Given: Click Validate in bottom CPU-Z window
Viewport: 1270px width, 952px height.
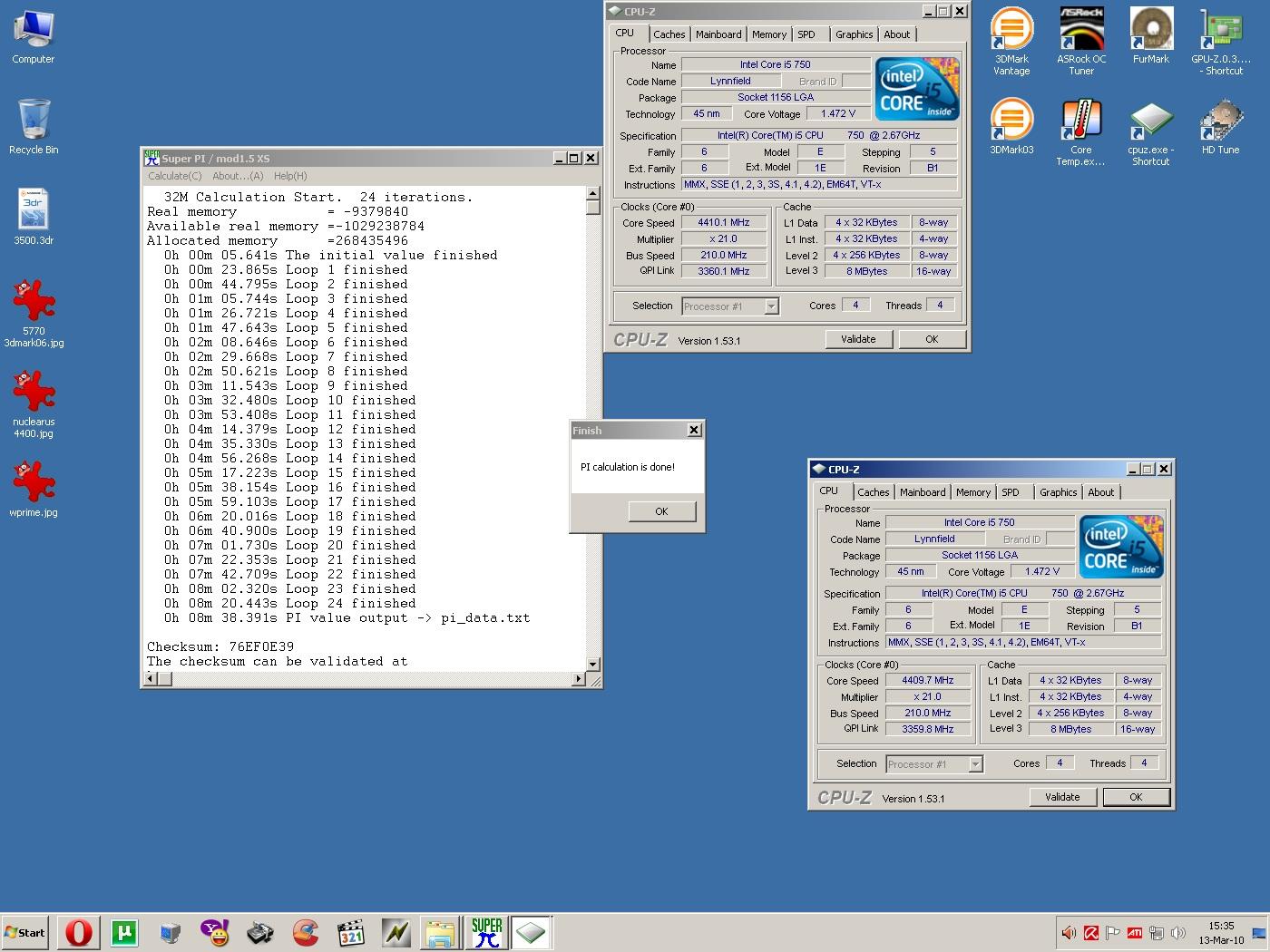Looking at the screenshot, I should click(1062, 797).
